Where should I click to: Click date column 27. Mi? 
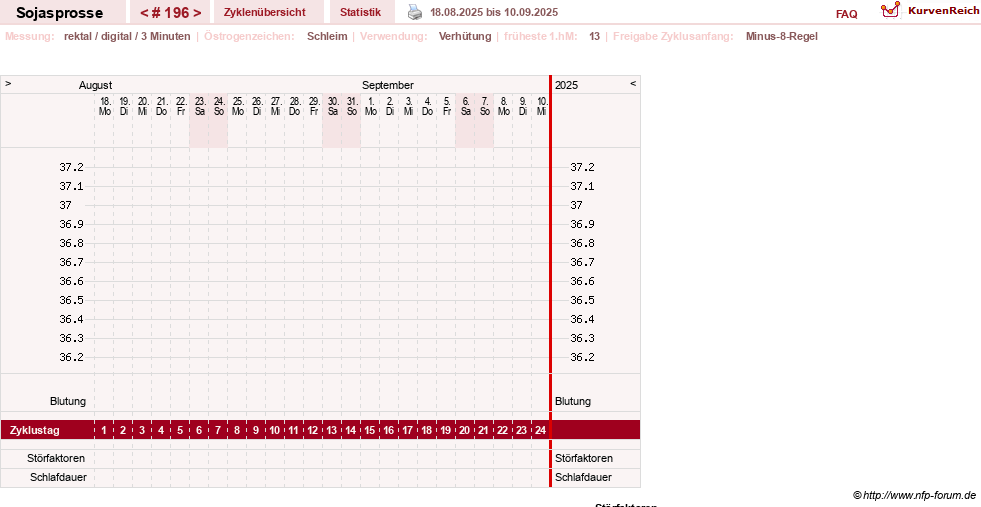pos(275,106)
